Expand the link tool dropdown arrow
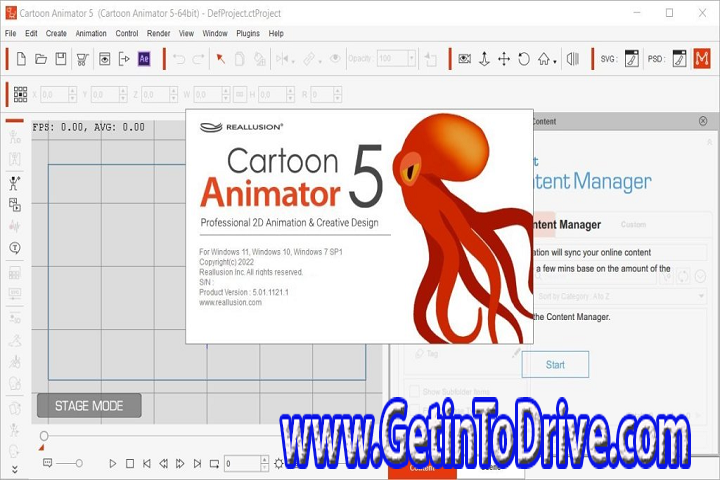The width and height of the screenshot is (720, 480). point(320,61)
